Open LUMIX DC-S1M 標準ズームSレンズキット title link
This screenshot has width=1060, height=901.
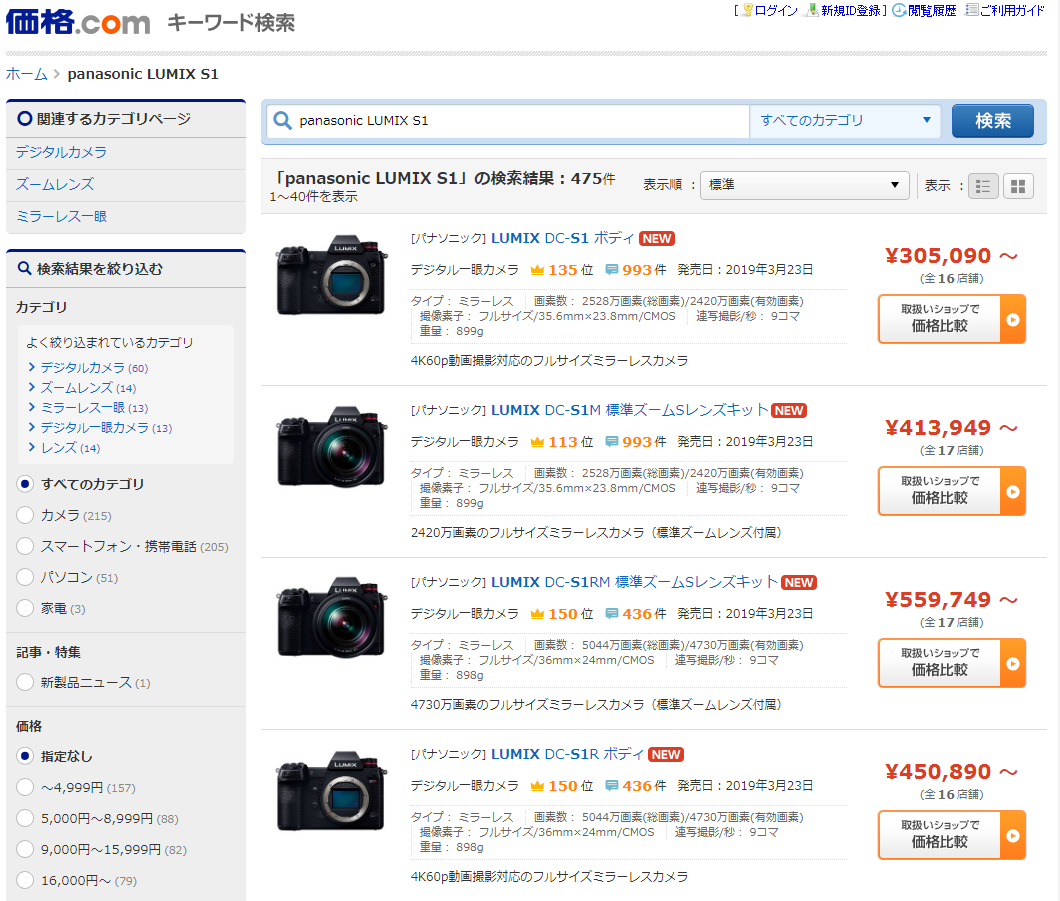(629, 410)
